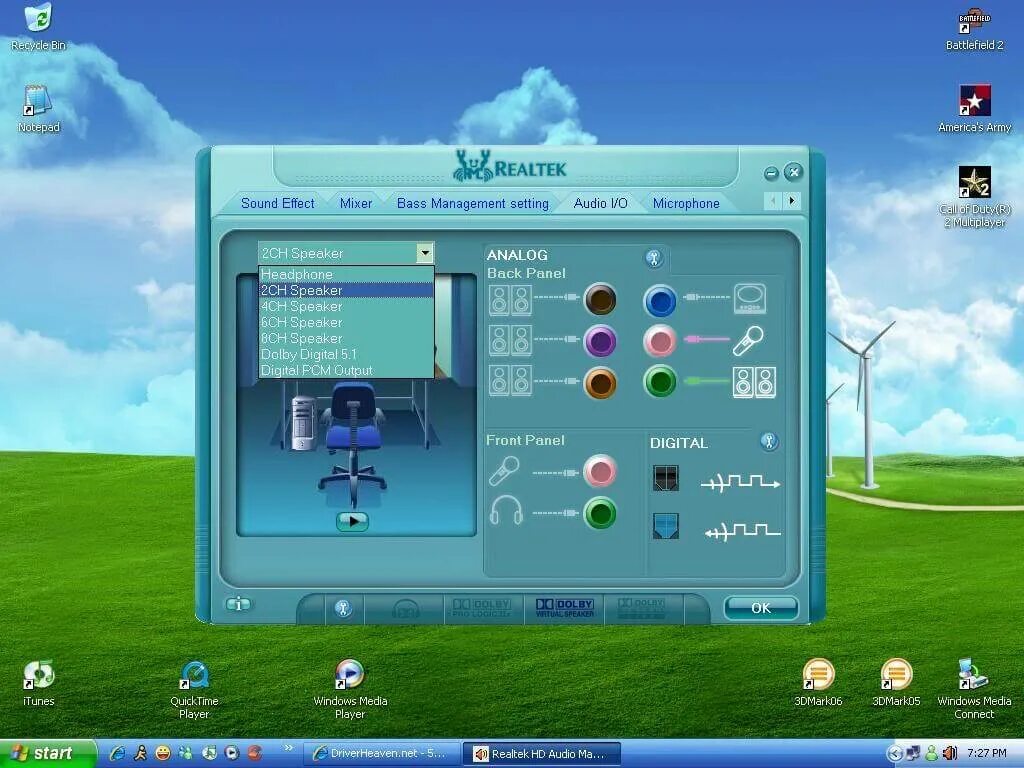Open the Microphone tab
The height and width of the screenshot is (768, 1024).
pos(686,203)
